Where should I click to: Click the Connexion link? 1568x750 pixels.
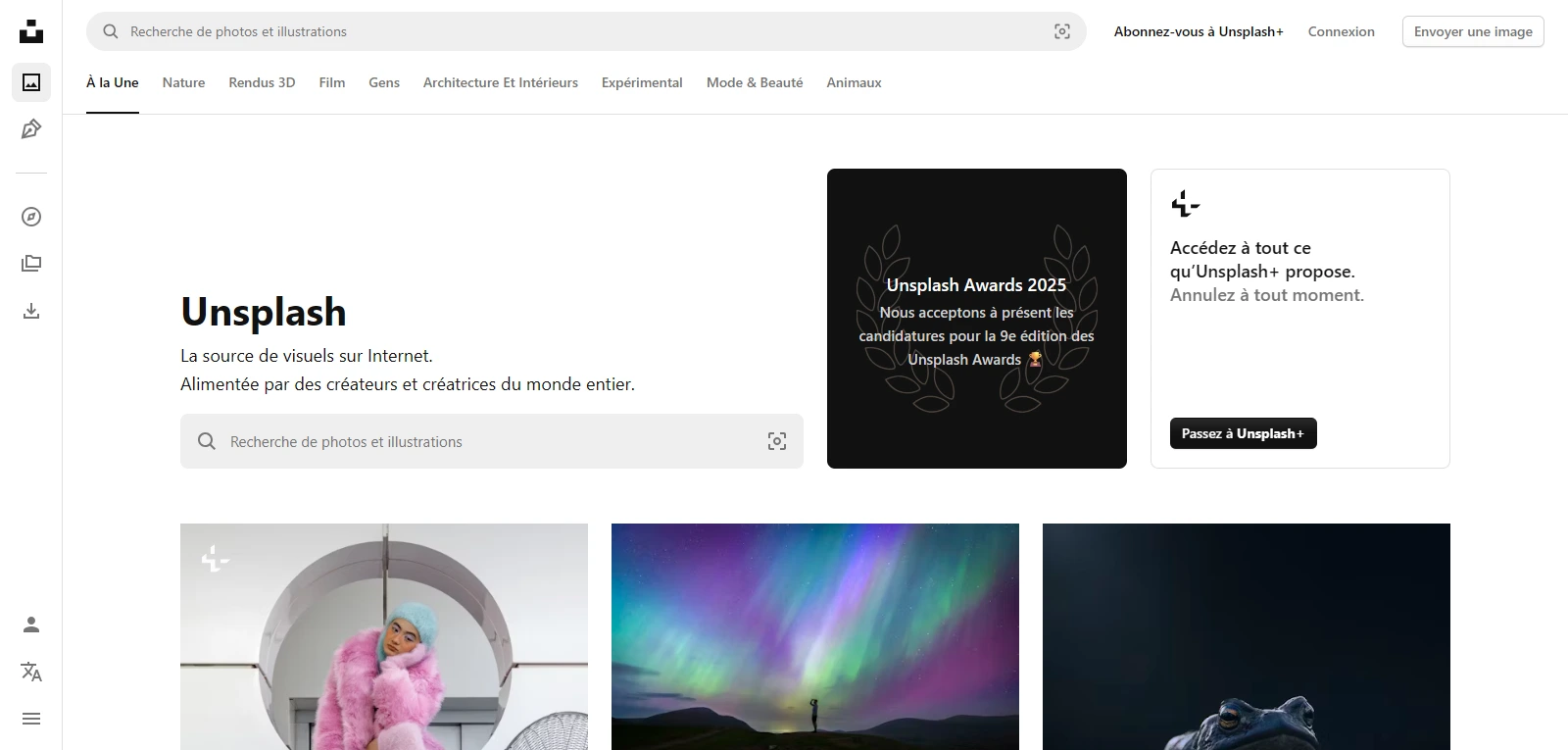1342,31
